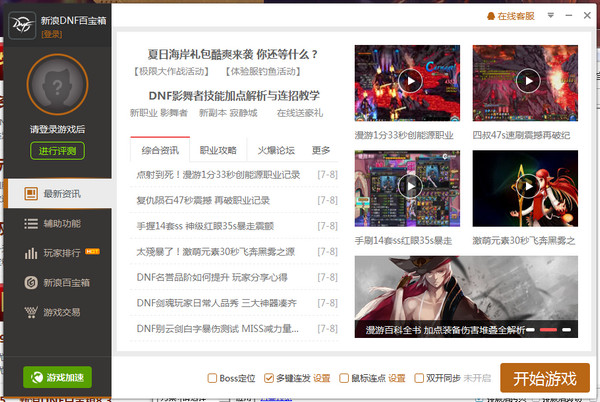Uncheck the 多键连发 checkbox
The image size is (600, 402).
(268, 378)
